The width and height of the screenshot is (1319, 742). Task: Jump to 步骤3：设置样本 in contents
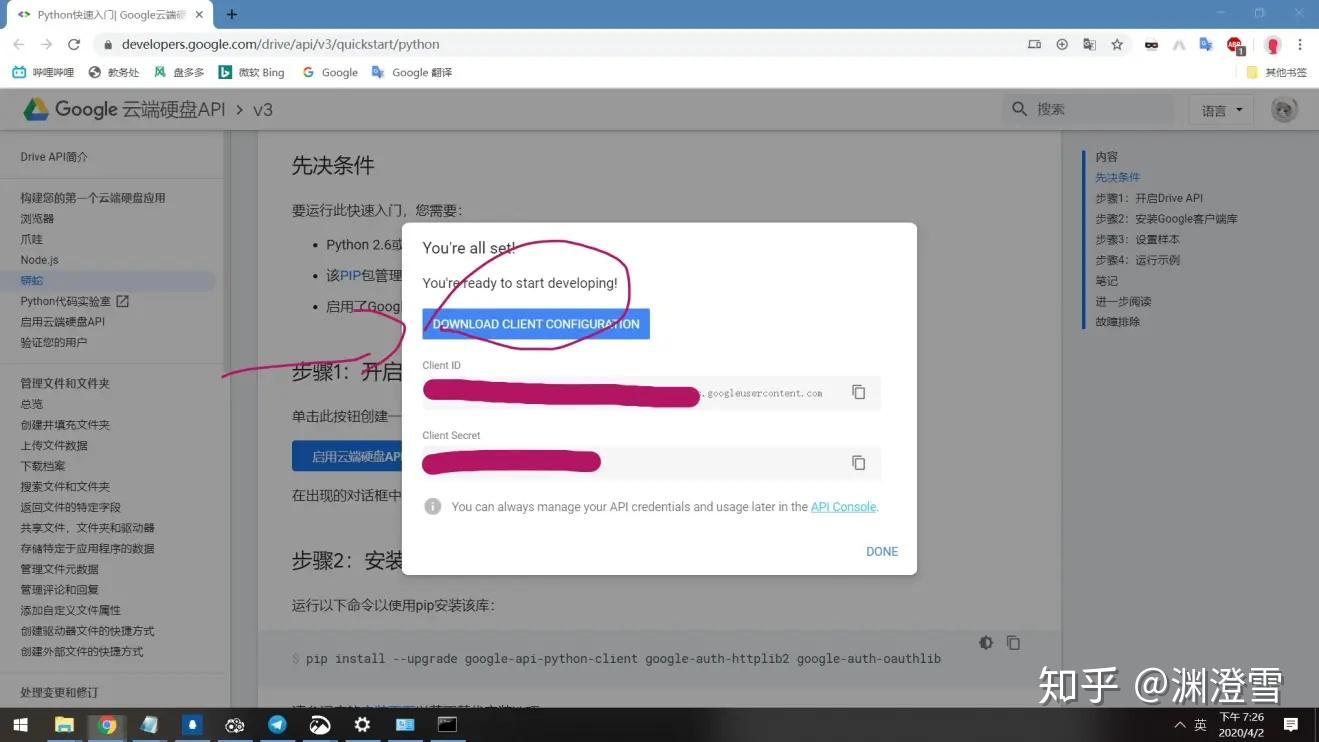(x=1137, y=239)
